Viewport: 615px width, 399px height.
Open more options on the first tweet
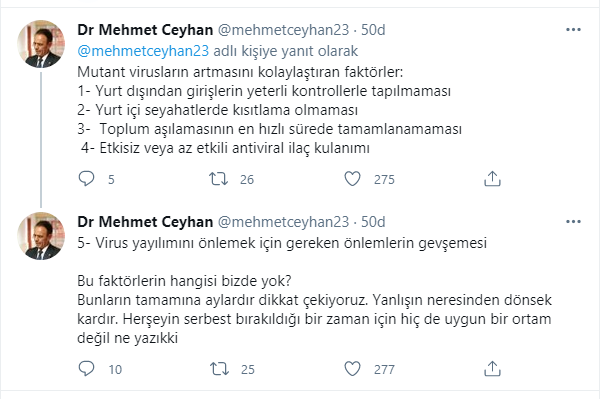(573, 30)
